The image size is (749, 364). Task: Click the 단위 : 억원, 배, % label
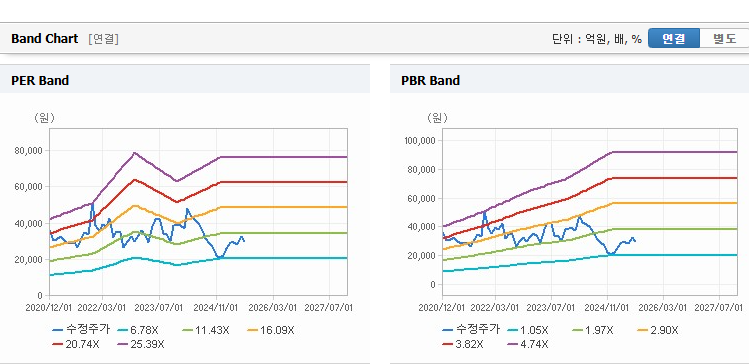click(597, 39)
